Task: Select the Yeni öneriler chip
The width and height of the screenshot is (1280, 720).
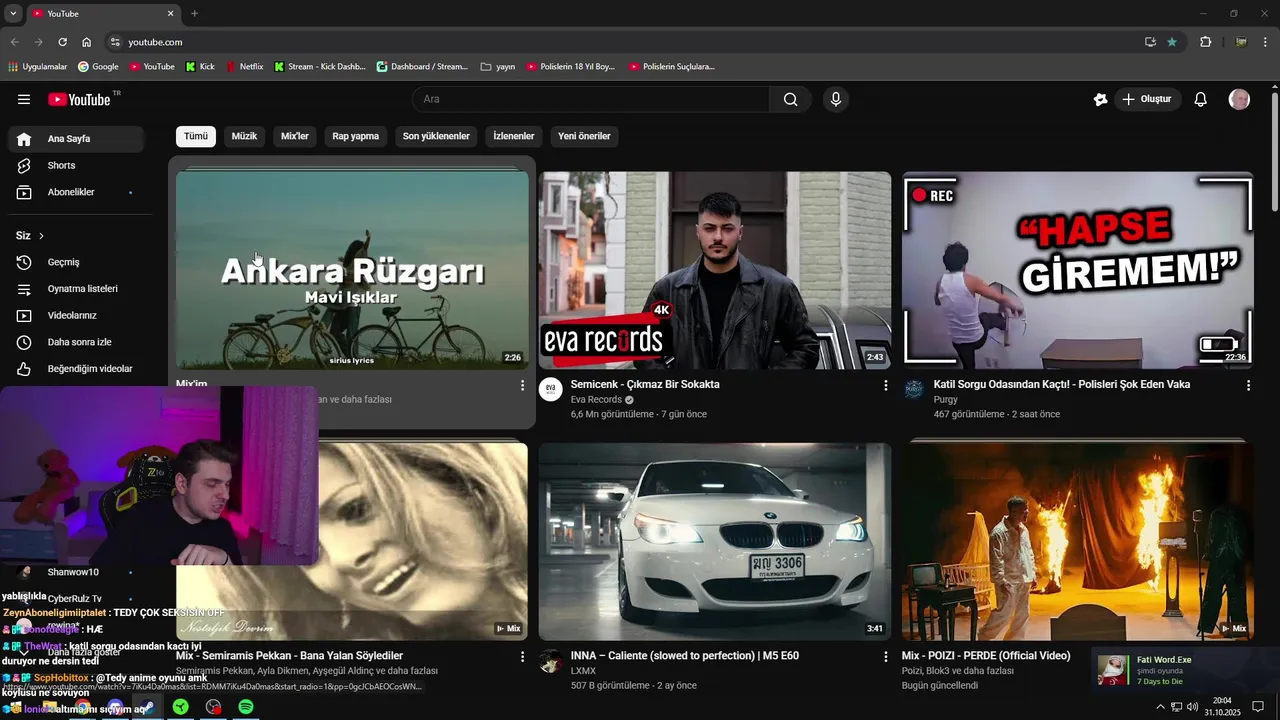Action: point(584,136)
